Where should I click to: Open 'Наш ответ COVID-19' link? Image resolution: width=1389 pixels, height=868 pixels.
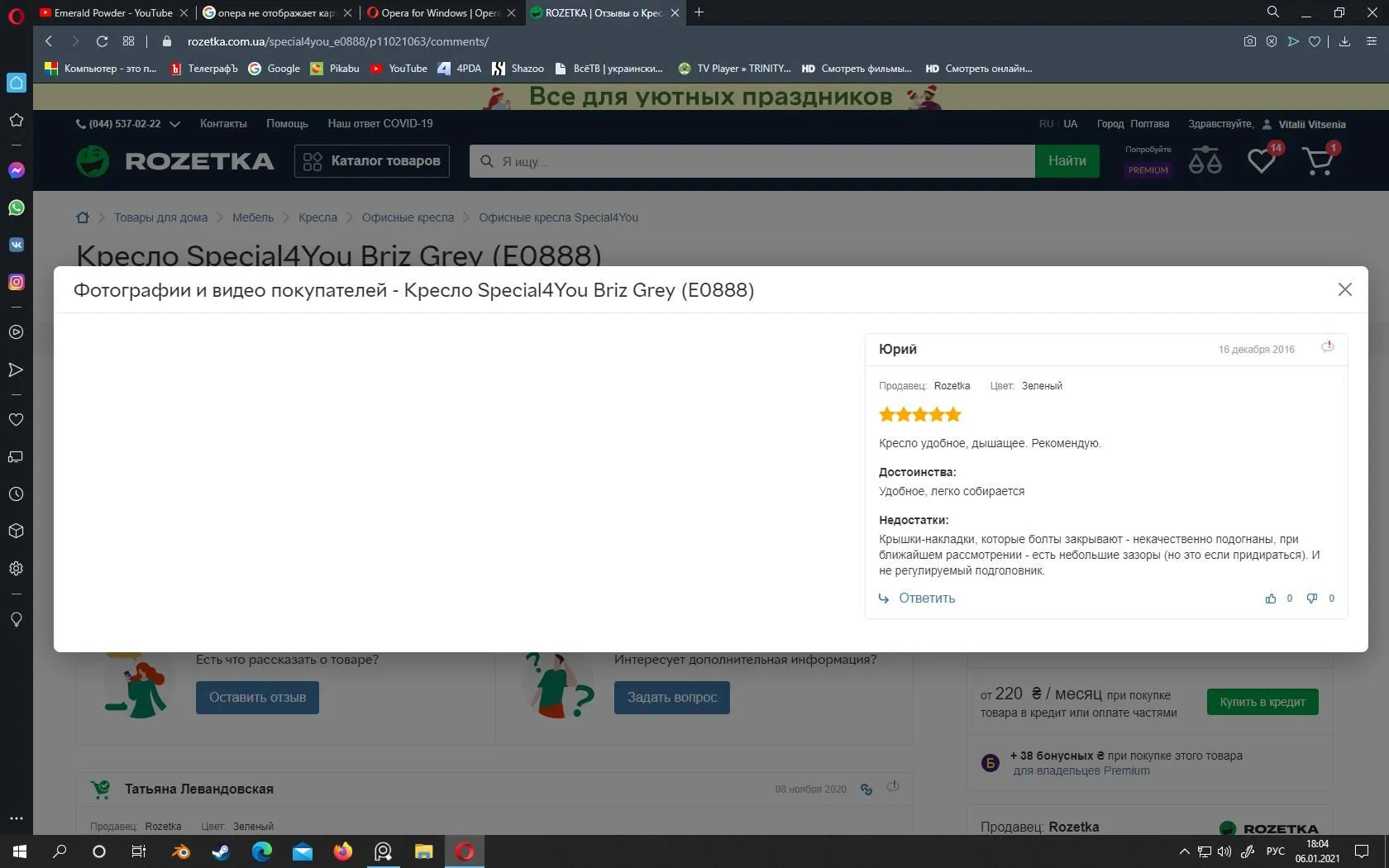click(x=380, y=124)
